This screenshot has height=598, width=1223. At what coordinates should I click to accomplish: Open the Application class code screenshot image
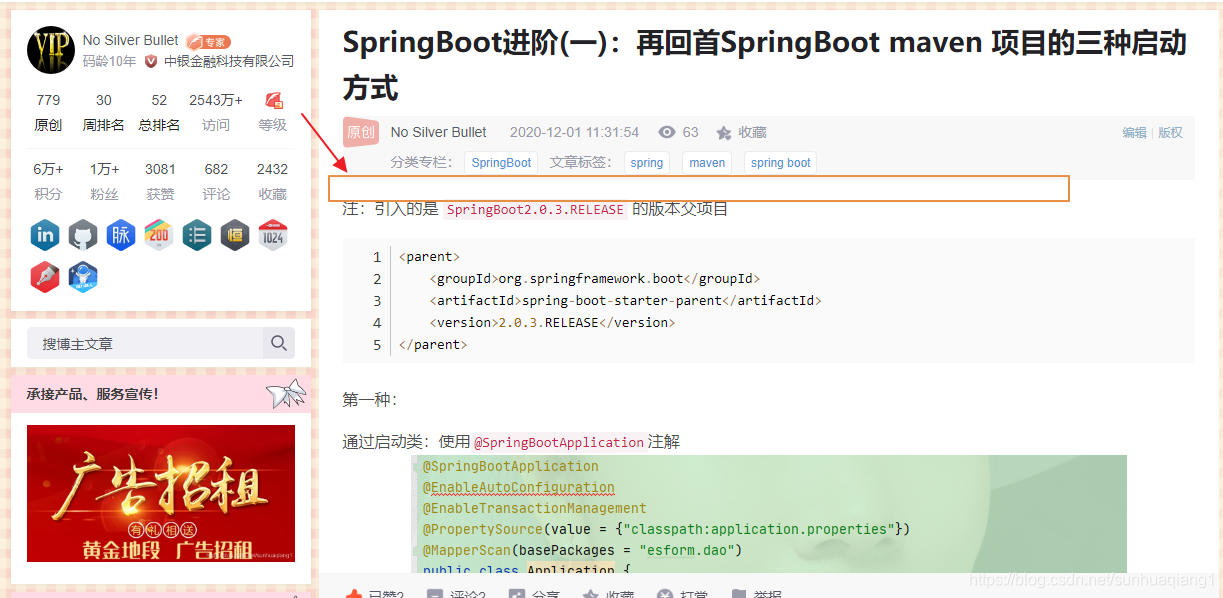pyautogui.click(x=768, y=514)
